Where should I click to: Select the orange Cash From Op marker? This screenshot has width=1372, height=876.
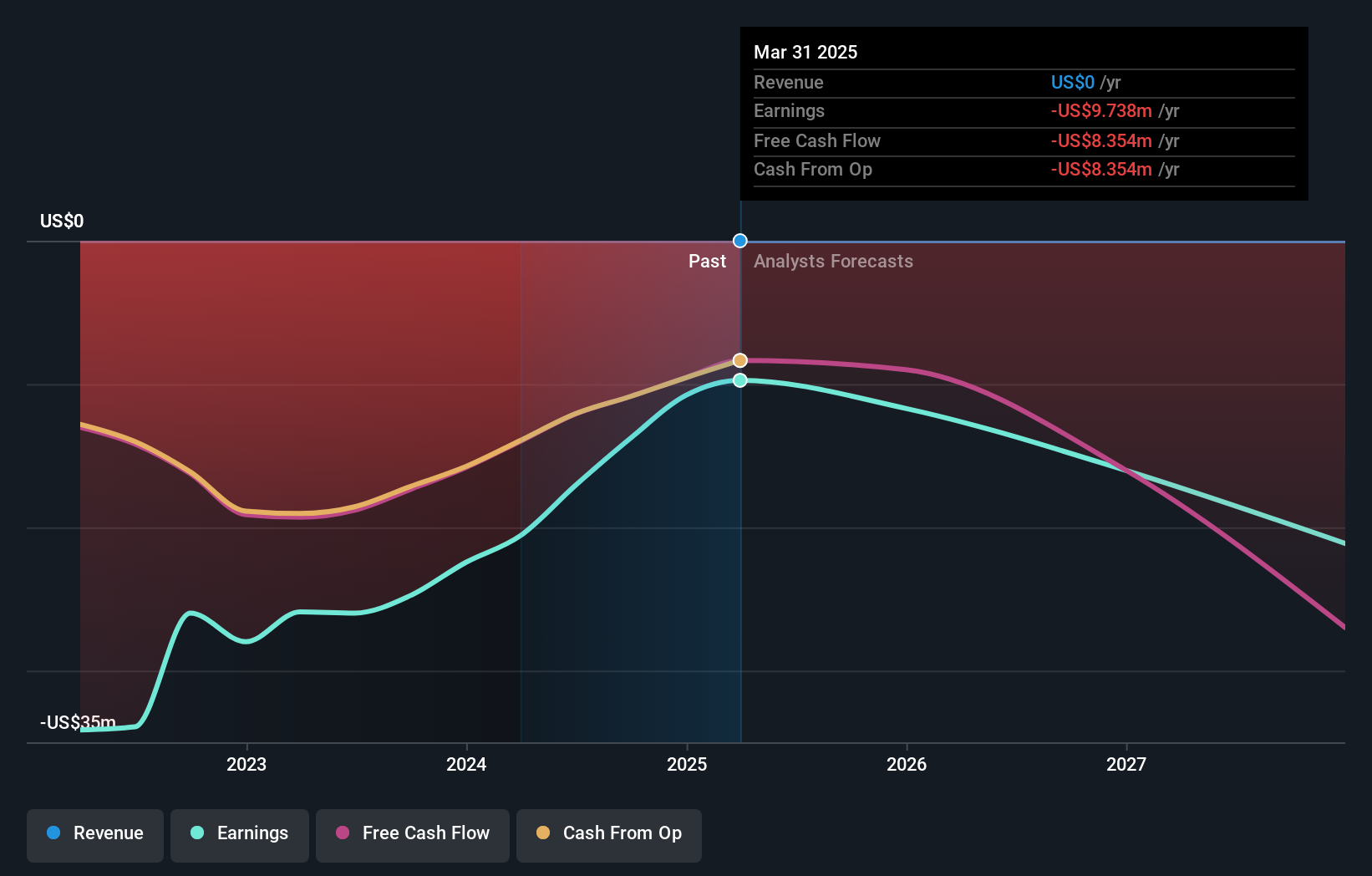pyautogui.click(x=739, y=360)
